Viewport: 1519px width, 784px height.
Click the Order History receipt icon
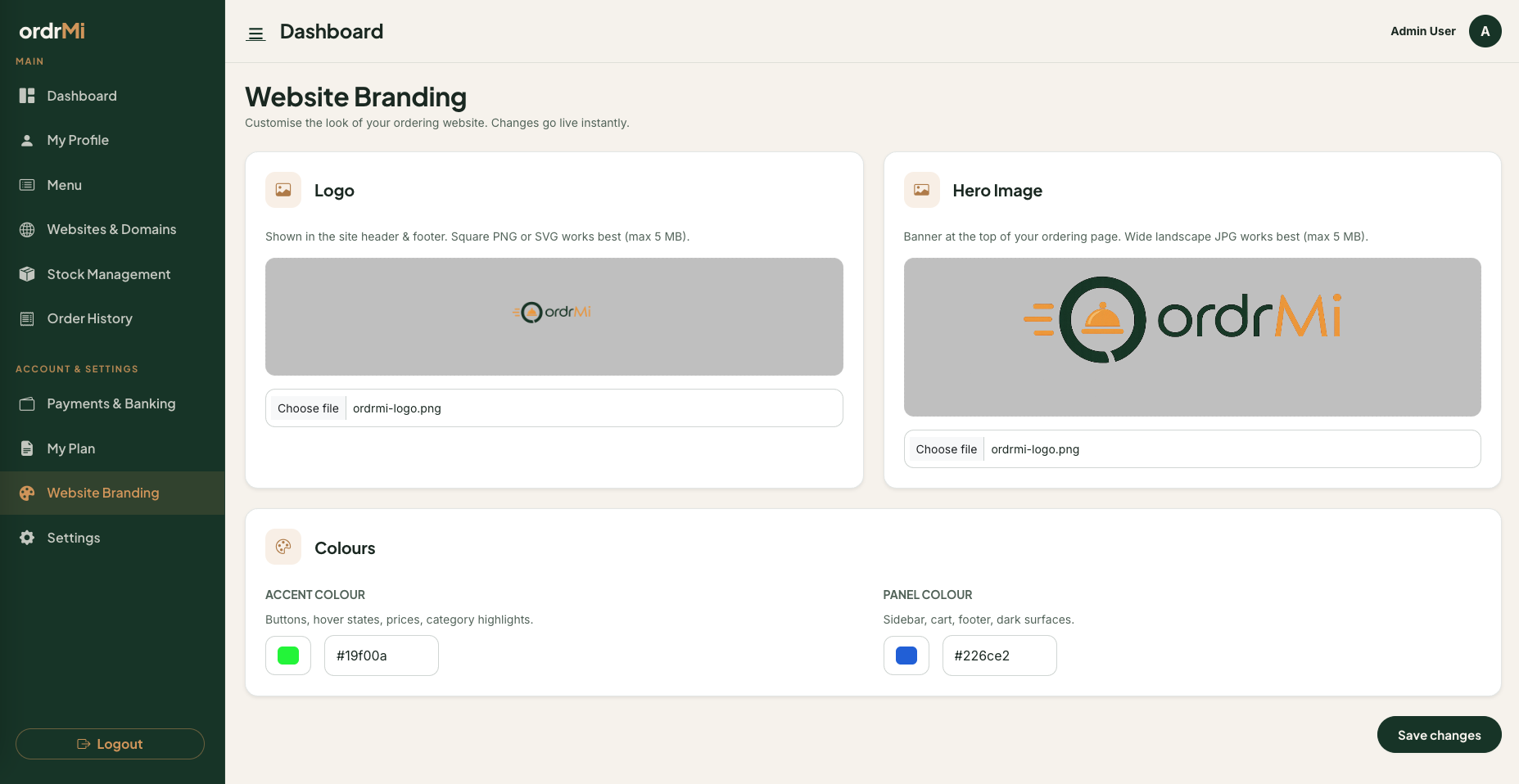click(27, 318)
